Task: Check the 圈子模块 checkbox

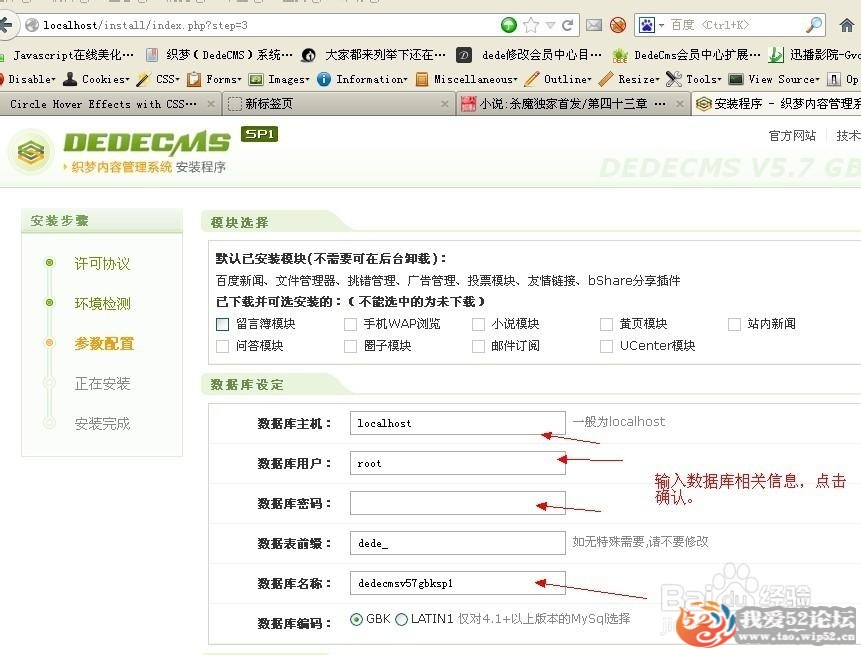Action: (350, 346)
